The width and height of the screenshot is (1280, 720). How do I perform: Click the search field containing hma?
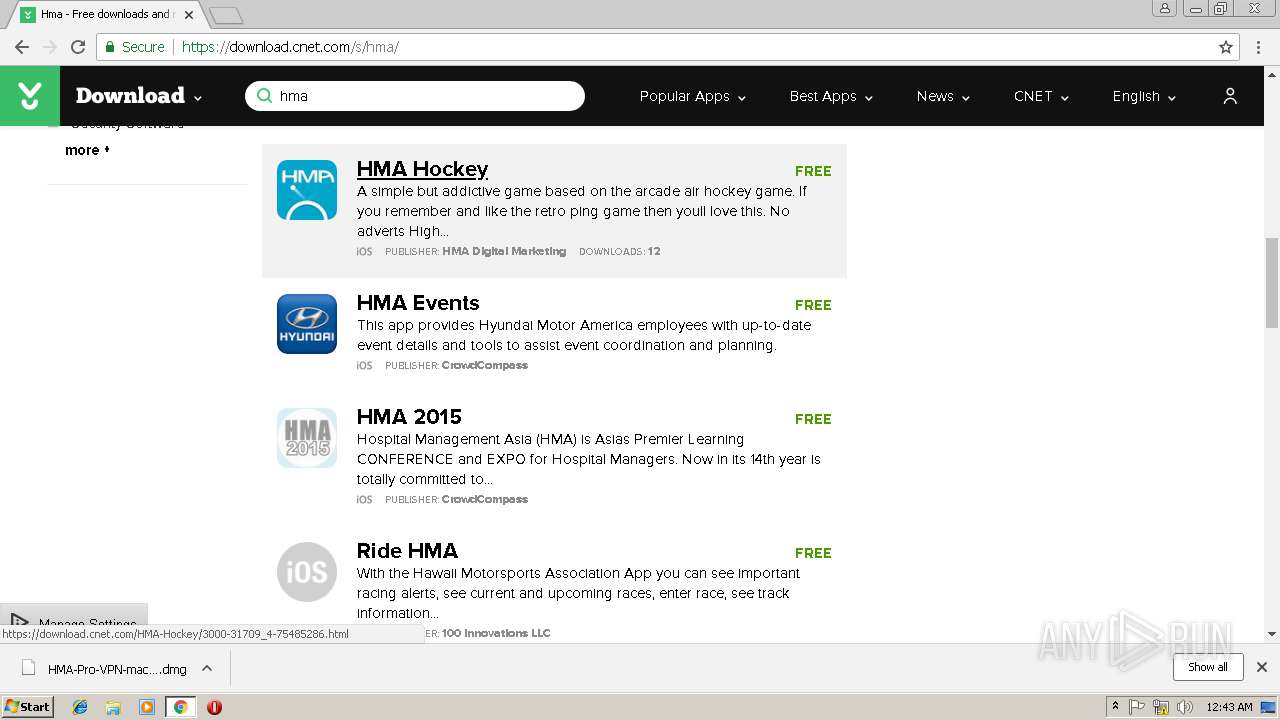[x=415, y=96]
